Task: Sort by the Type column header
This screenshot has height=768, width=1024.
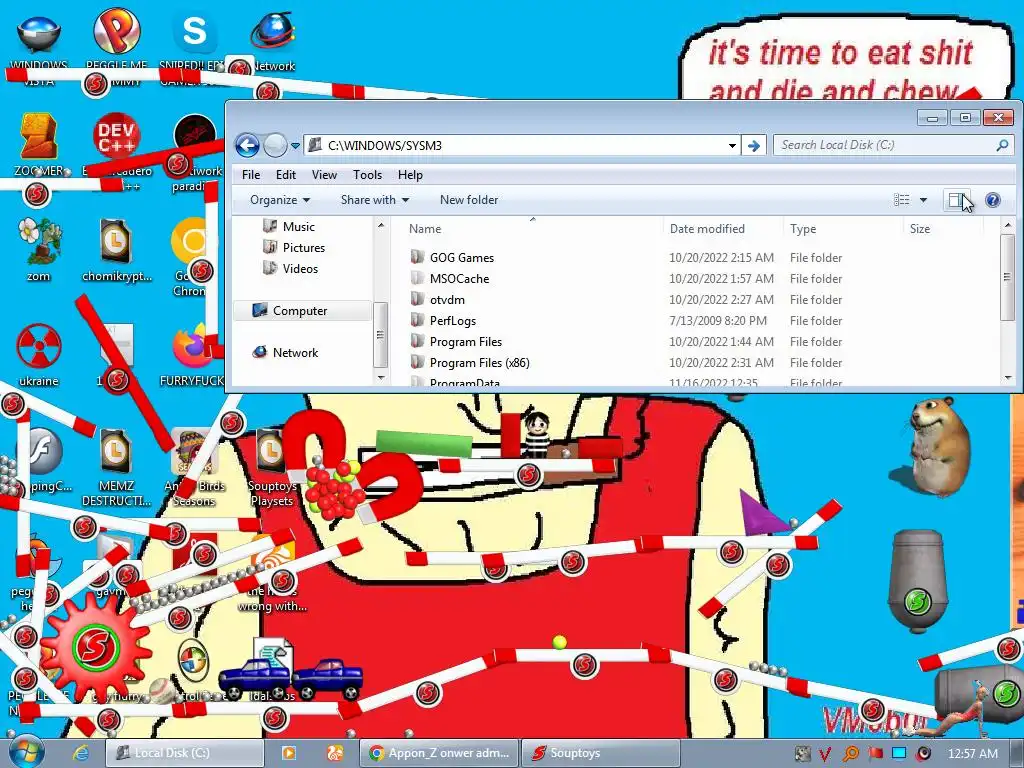Action: [803, 229]
